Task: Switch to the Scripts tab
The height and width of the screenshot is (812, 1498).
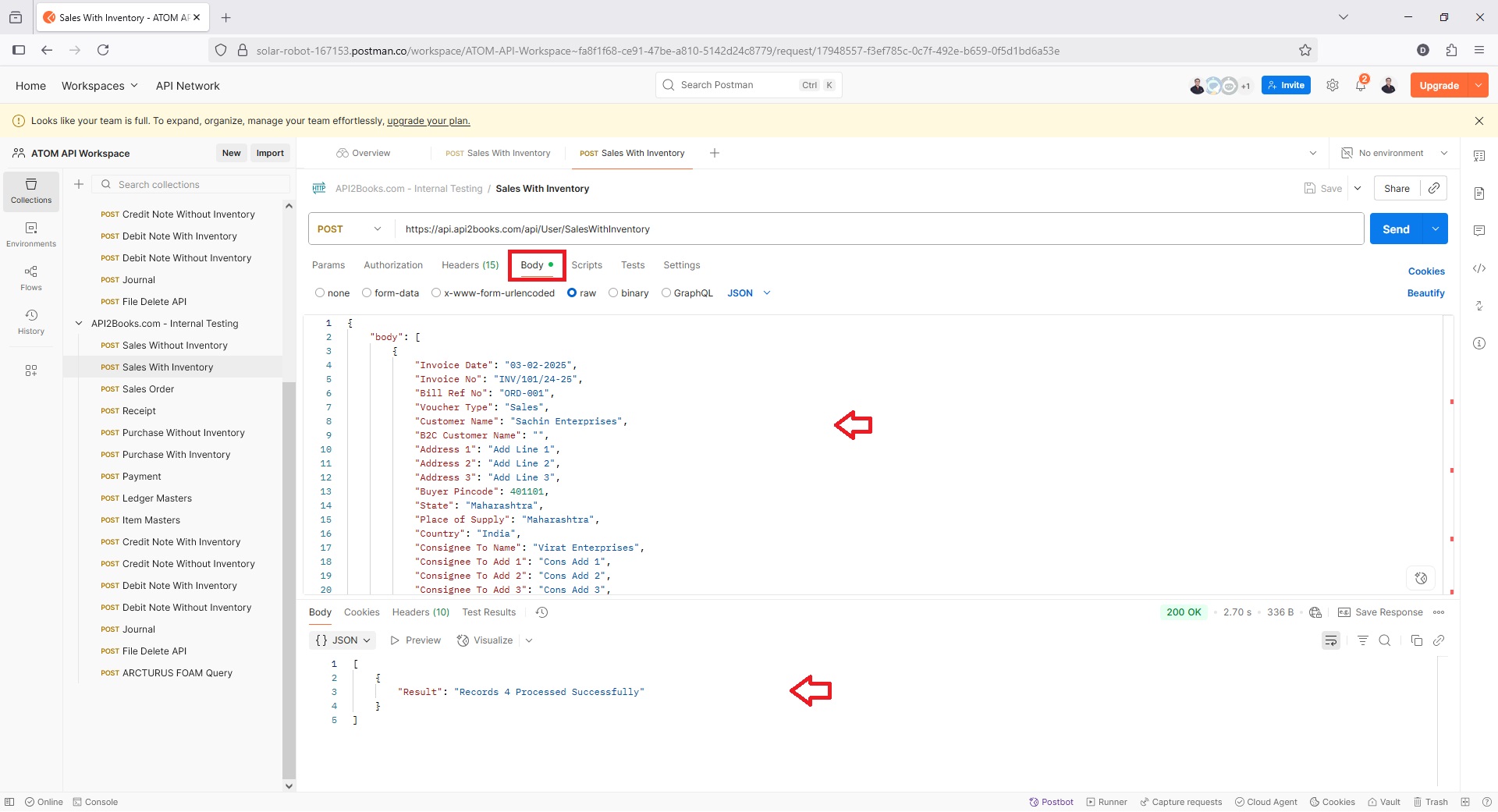Action: click(587, 265)
